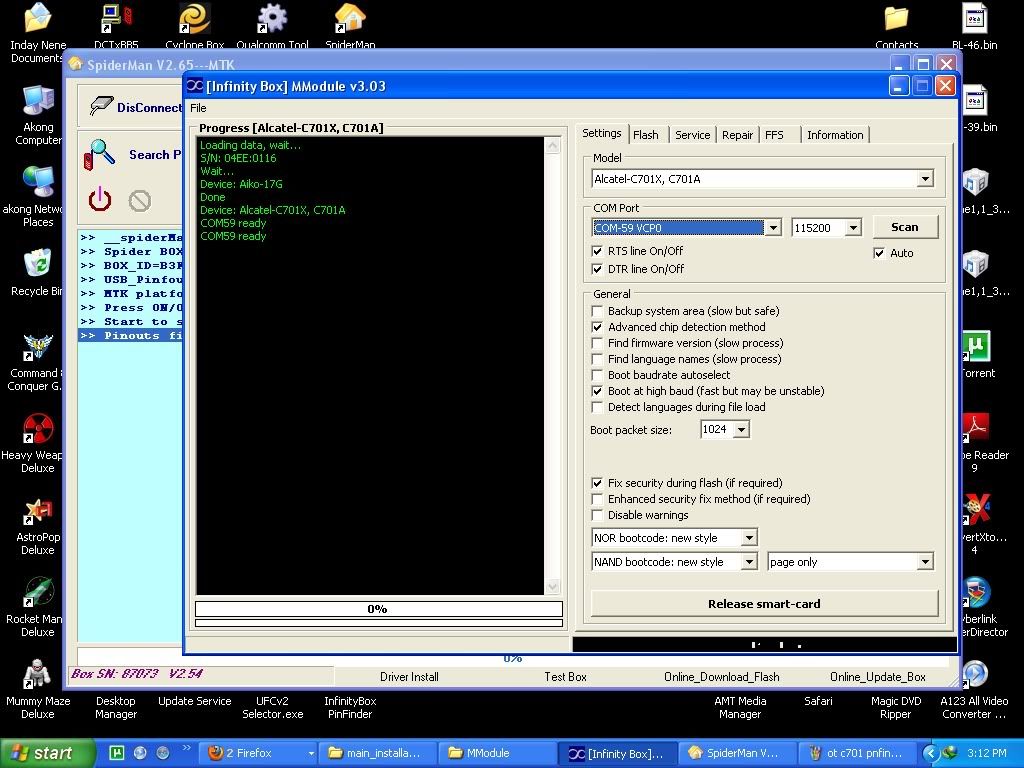Open BL-46.bin file icon
Viewport: 1024px width, 768px height.
pyautogui.click(x=974, y=18)
